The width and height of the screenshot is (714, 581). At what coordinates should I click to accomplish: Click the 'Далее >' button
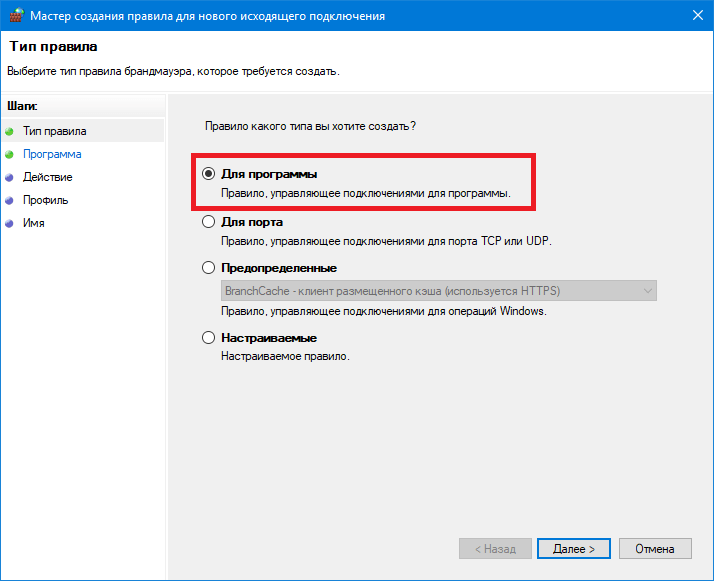point(574,549)
